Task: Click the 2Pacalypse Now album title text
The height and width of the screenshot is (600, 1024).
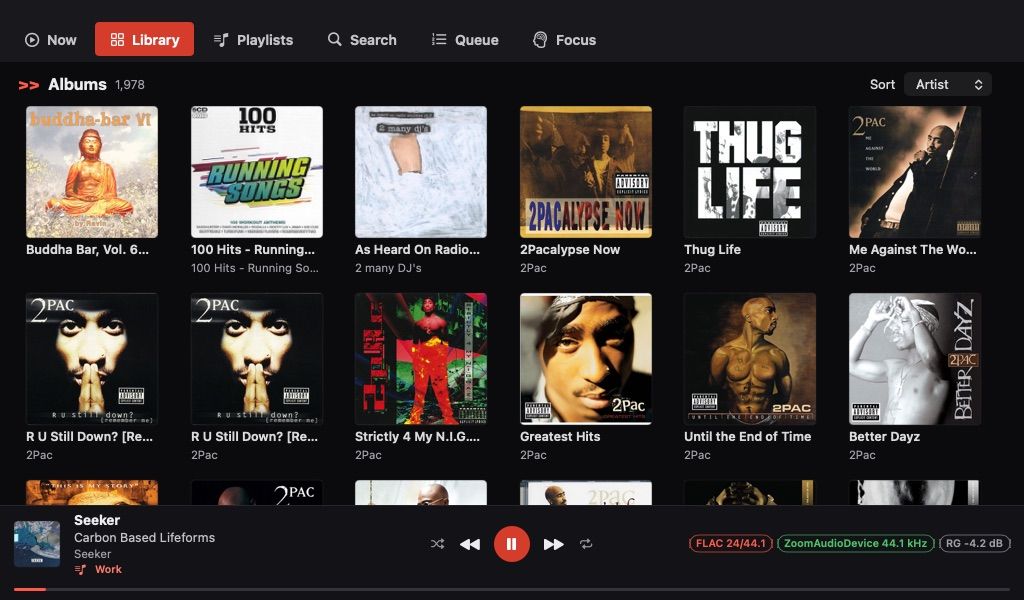Action: [x=570, y=249]
